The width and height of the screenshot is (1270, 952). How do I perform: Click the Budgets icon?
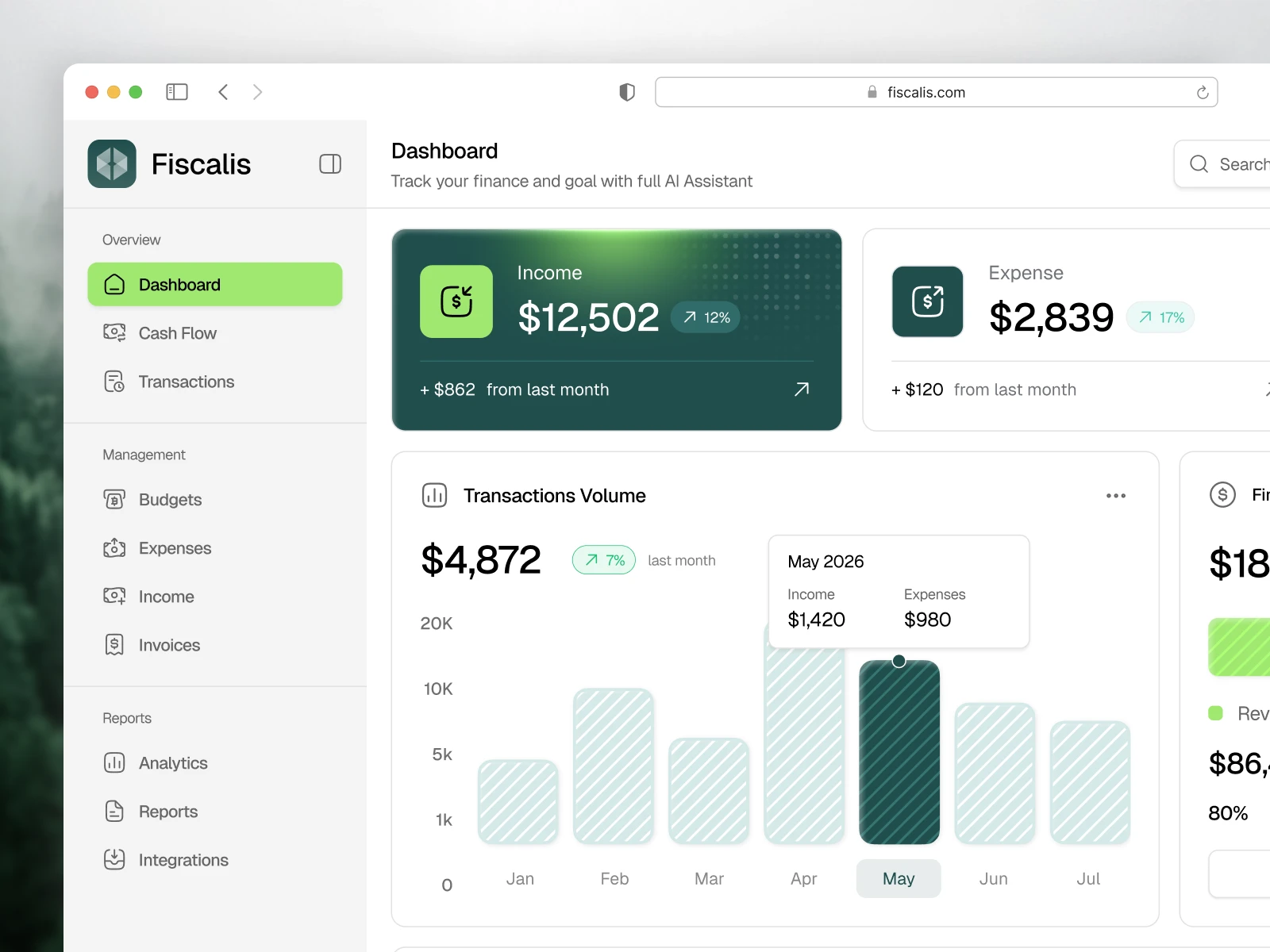click(114, 500)
